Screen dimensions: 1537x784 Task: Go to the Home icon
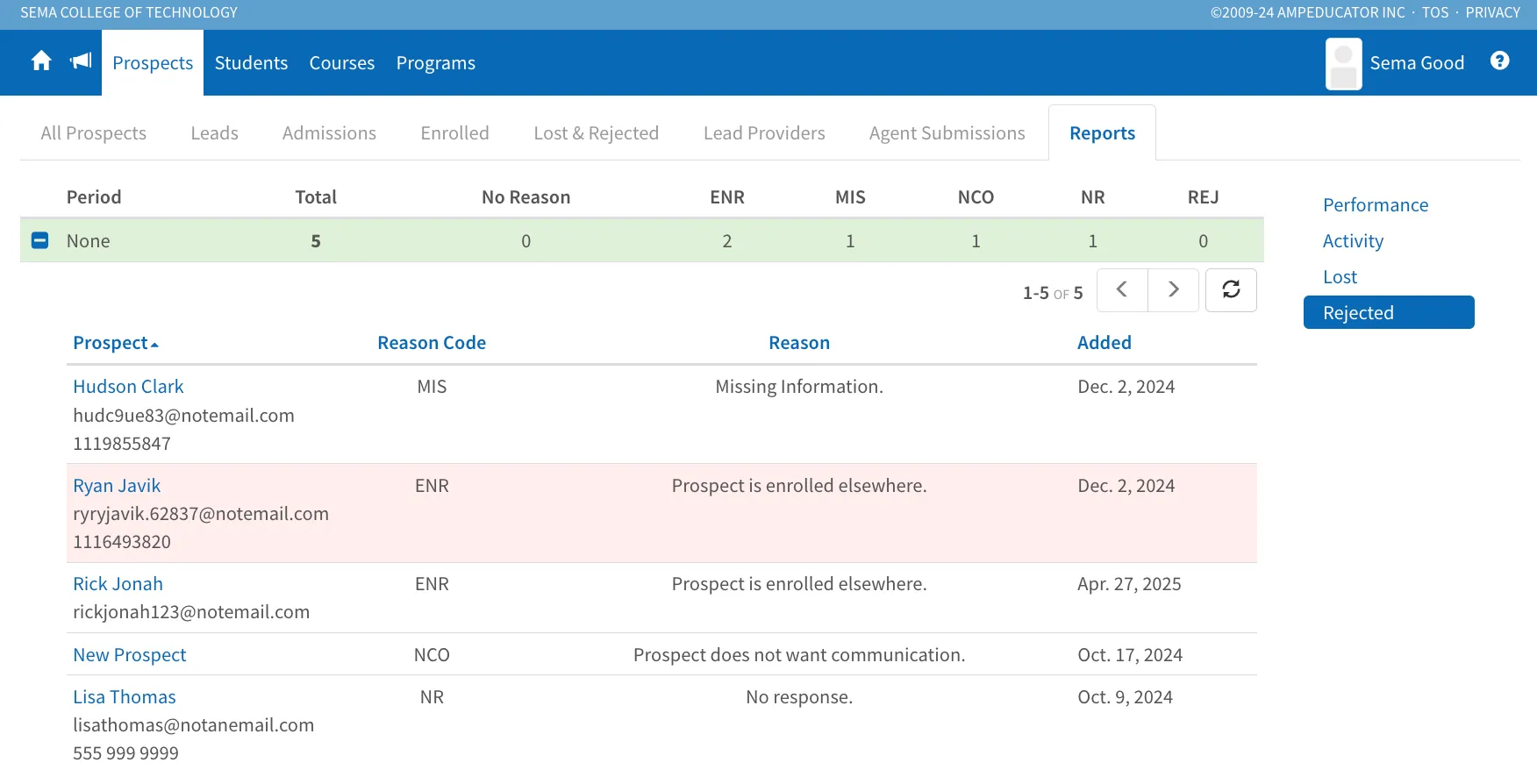coord(41,61)
